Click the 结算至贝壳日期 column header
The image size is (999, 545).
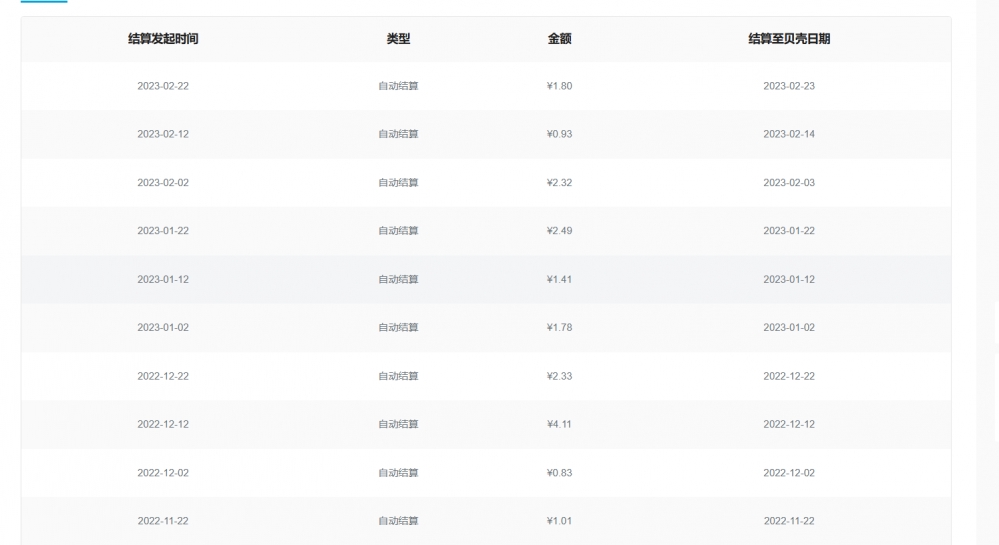pyautogui.click(x=789, y=39)
